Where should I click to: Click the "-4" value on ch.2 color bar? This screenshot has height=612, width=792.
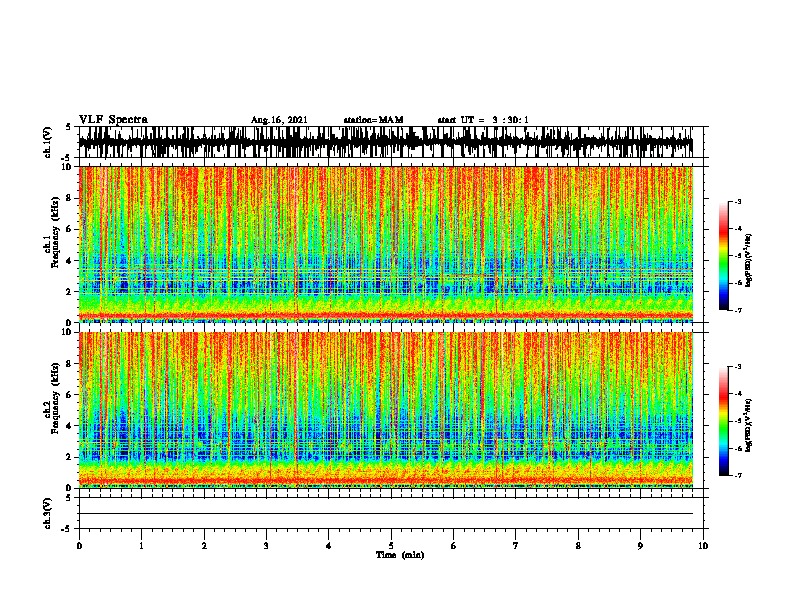[737, 394]
